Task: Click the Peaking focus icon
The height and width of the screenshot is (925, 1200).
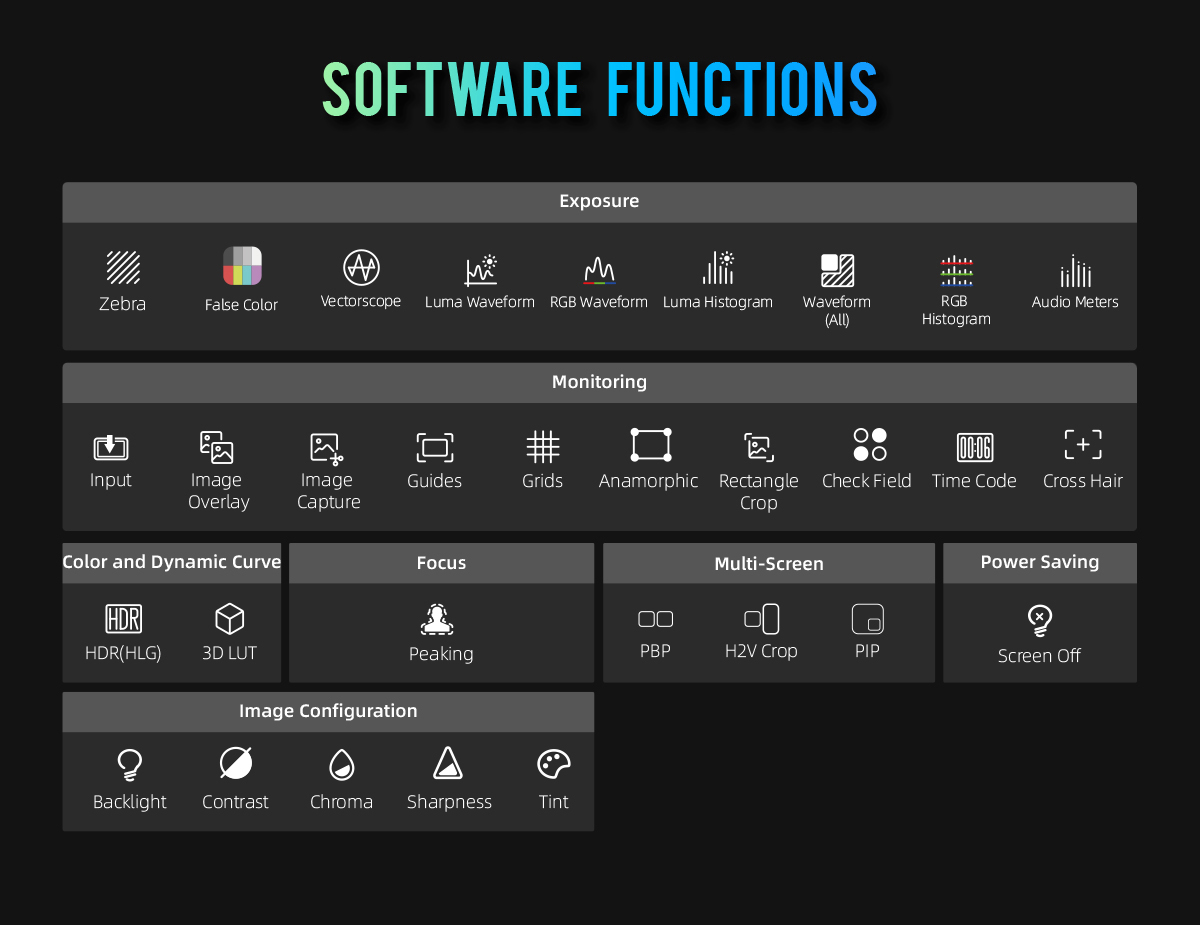Action: coord(437,620)
